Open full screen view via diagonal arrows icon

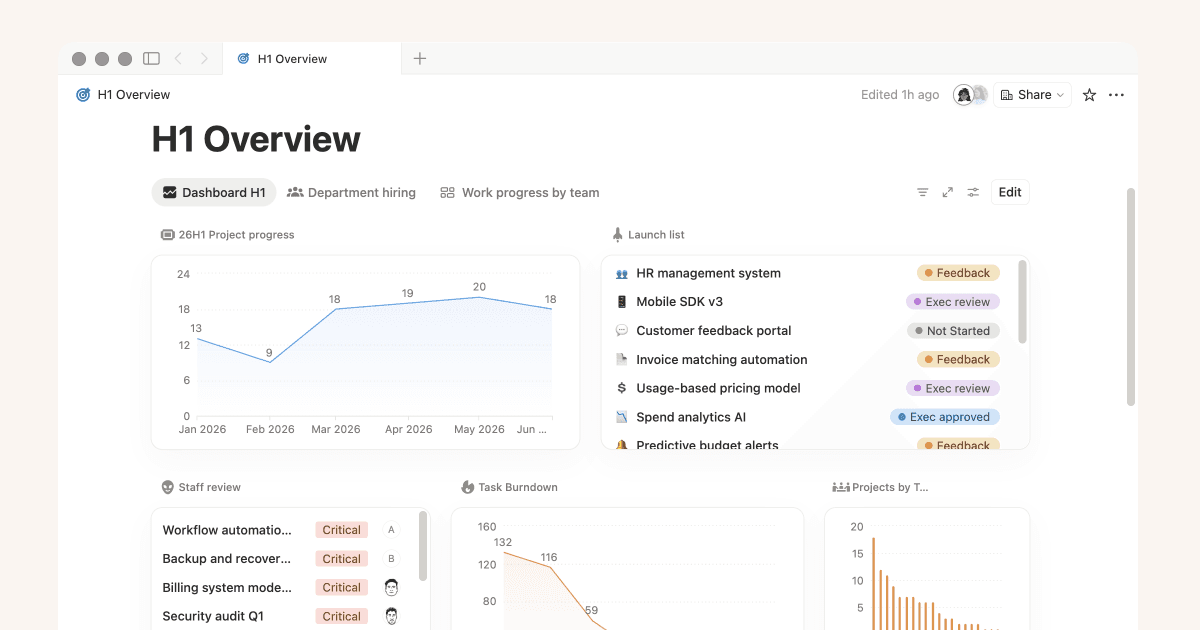coord(947,191)
